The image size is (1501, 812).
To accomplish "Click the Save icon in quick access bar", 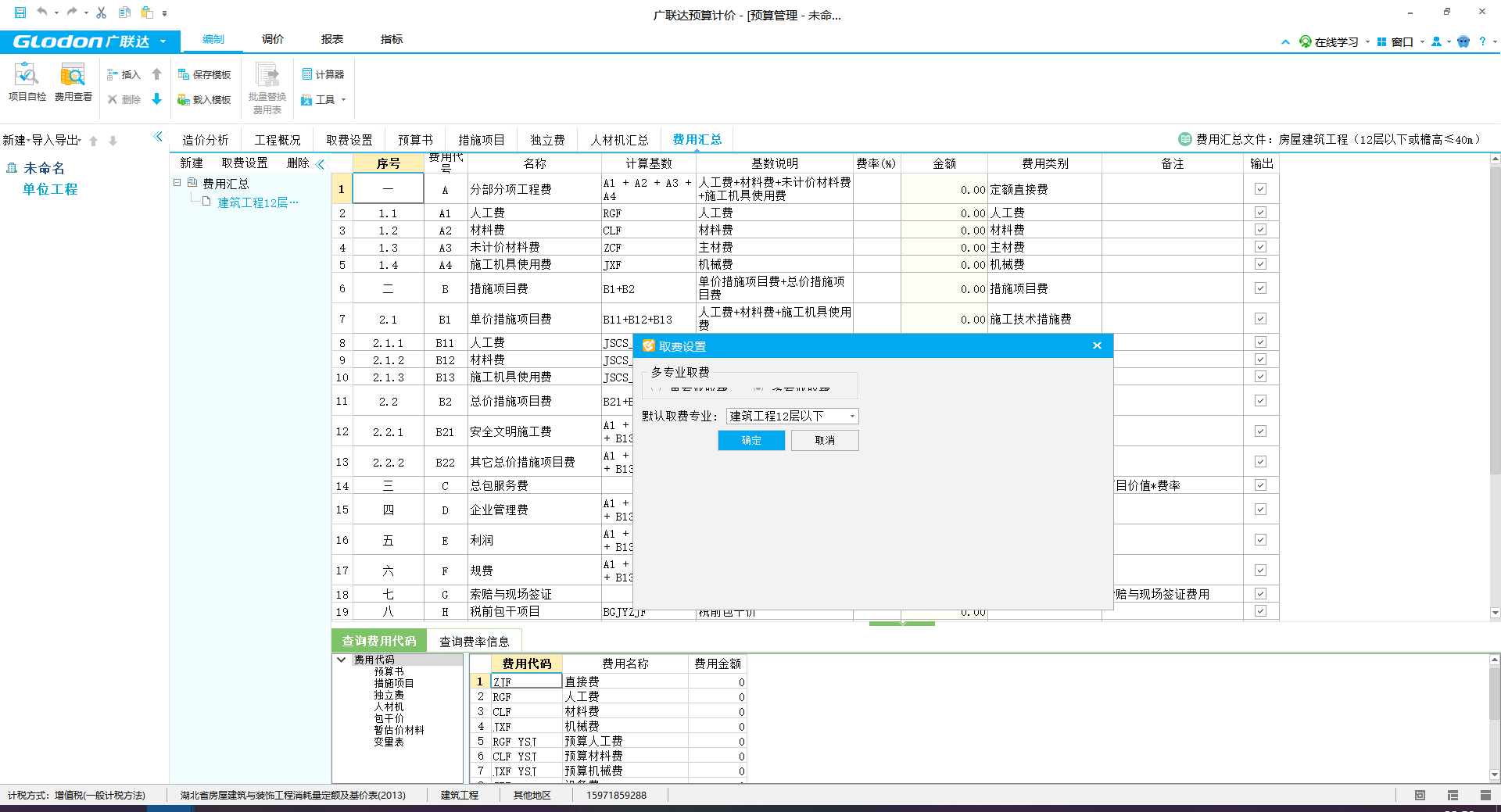I will coord(20,13).
